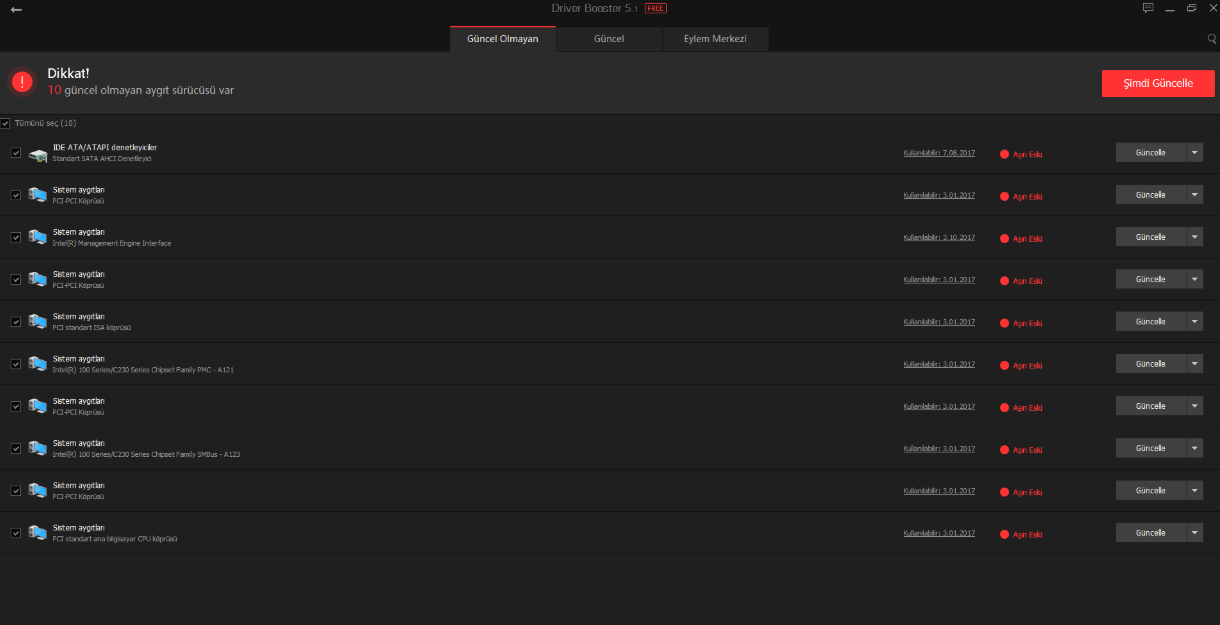Click device icon of Chipset Family SMBus - A123
1220x625 pixels.
tap(38, 448)
